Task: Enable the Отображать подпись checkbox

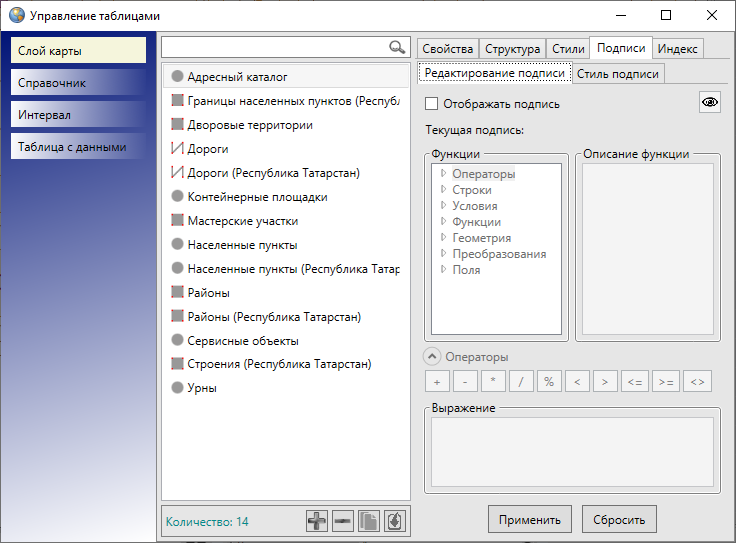Action: [432, 104]
